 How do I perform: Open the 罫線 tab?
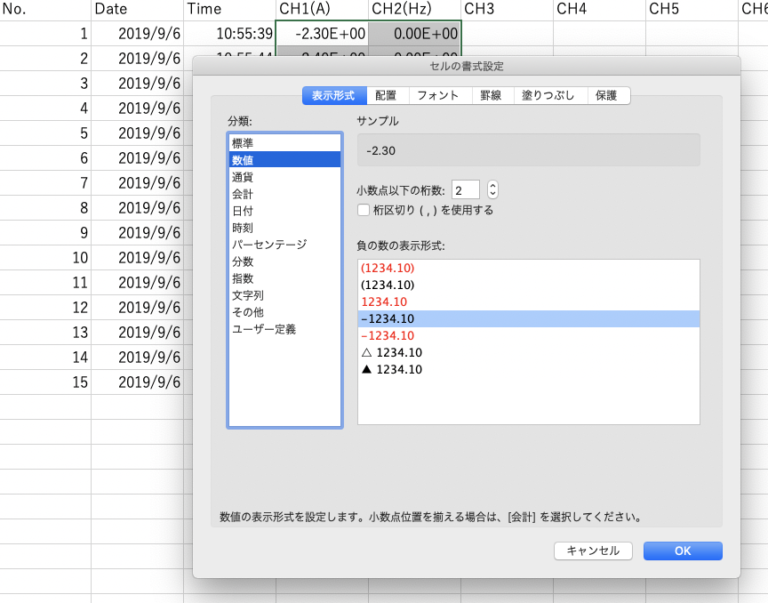(x=492, y=96)
